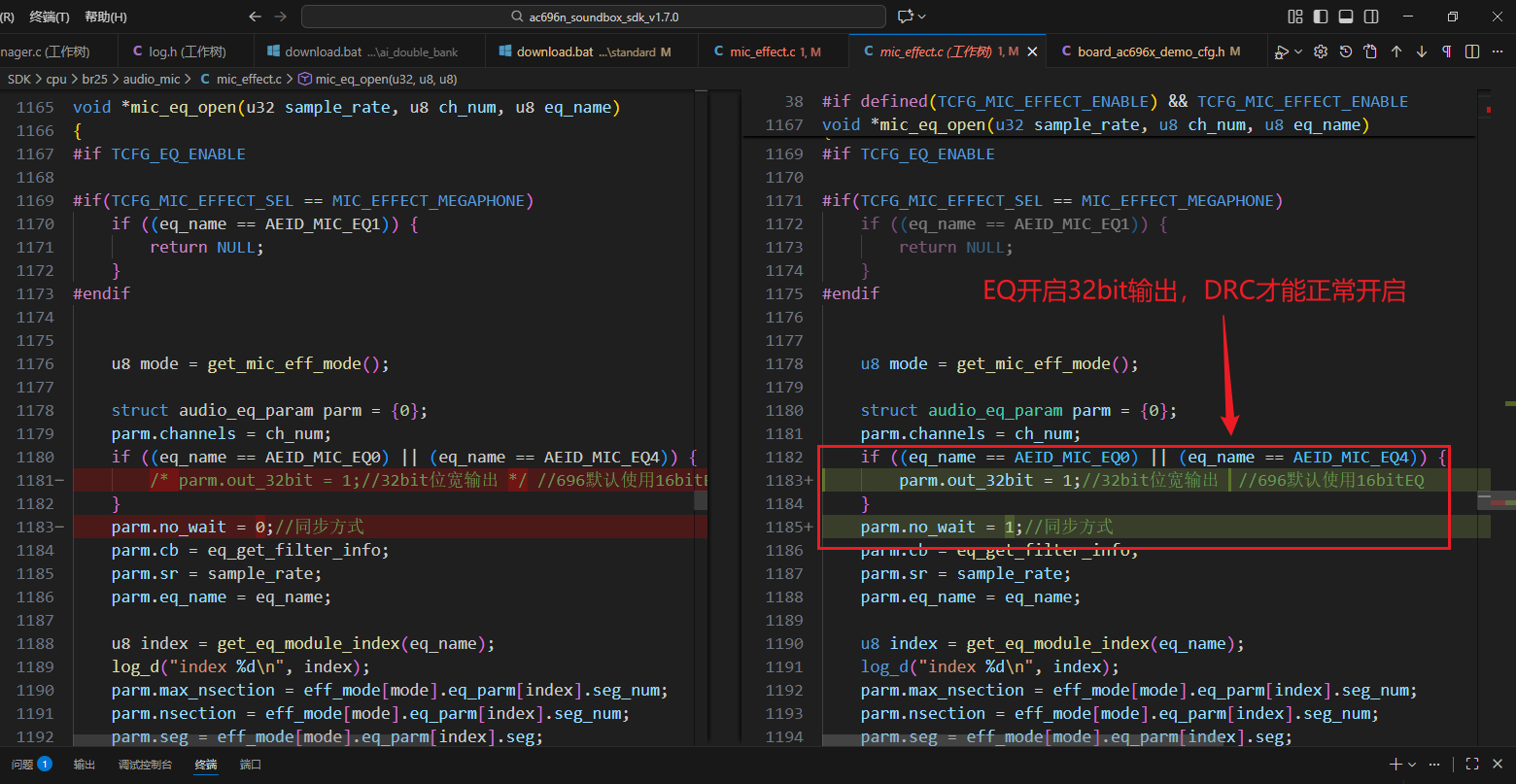Toggle whitespace display with the pilcrow icon
1516x784 pixels.
coord(1447,51)
